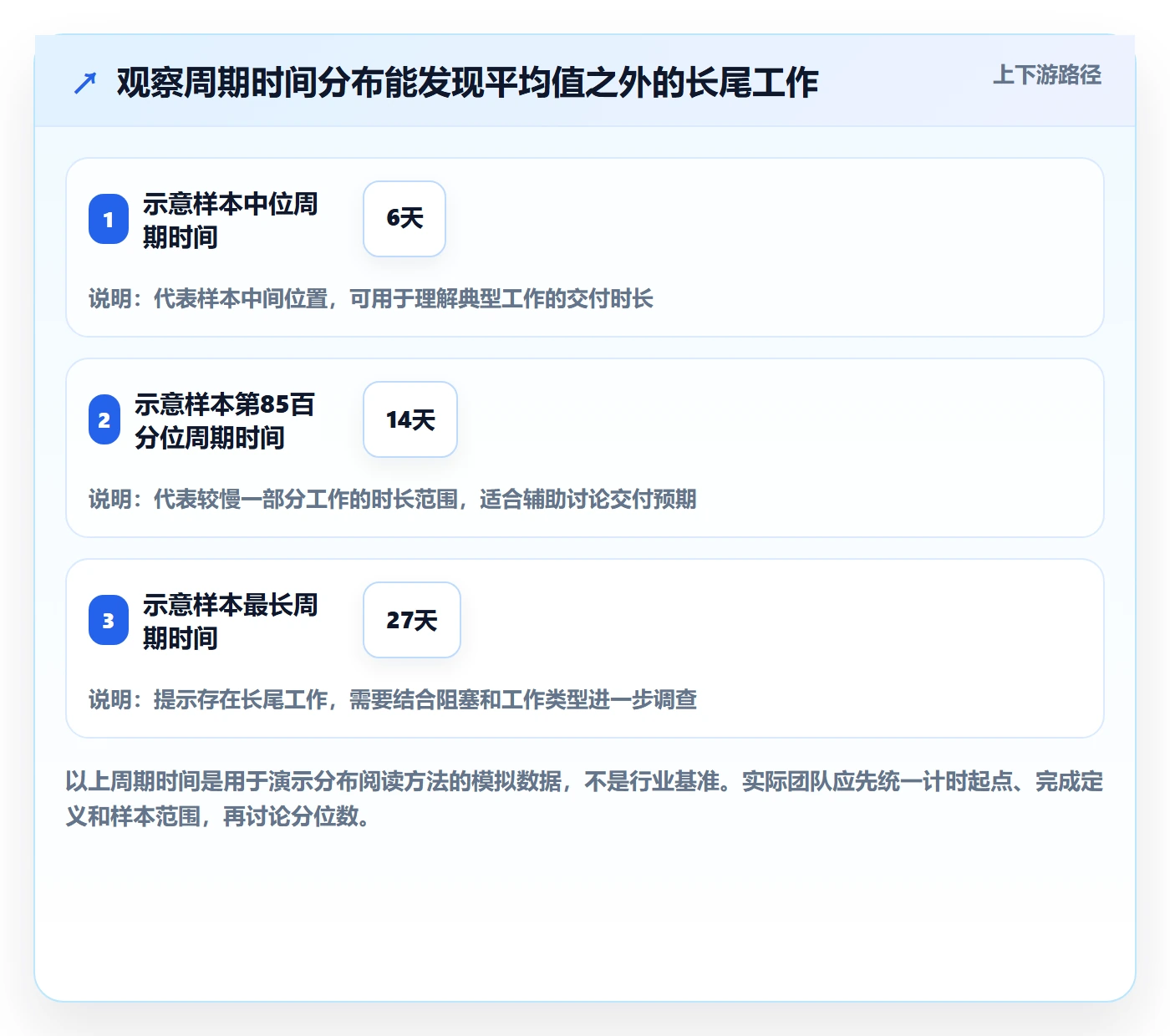Select the heading 观察周期时间分布能发现平均值之外的长尾工作
Image resolution: width=1170 pixels, height=1036 pixels.
point(467,83)
